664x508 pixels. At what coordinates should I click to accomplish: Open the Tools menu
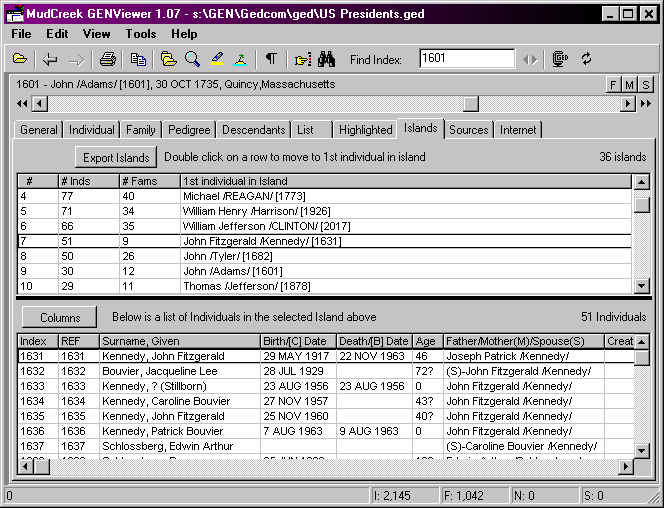pos(141,34)
